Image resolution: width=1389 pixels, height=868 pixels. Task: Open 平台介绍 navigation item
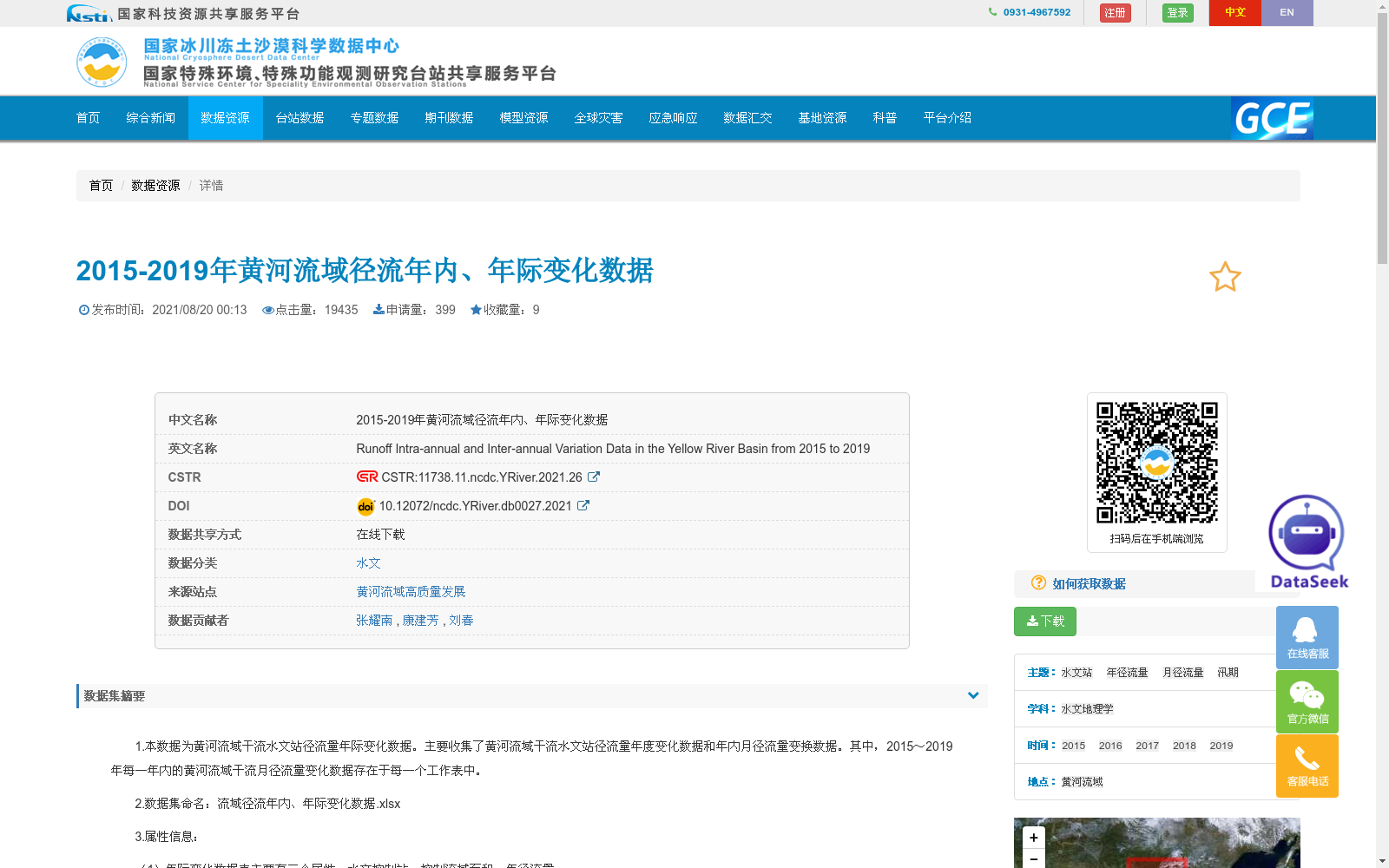(x=948, y=118)
